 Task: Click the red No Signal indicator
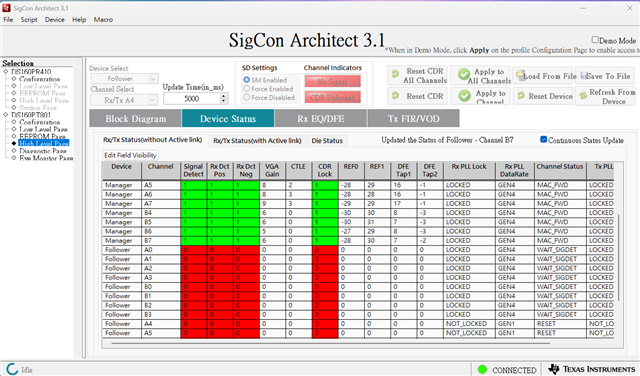[332, 82]
